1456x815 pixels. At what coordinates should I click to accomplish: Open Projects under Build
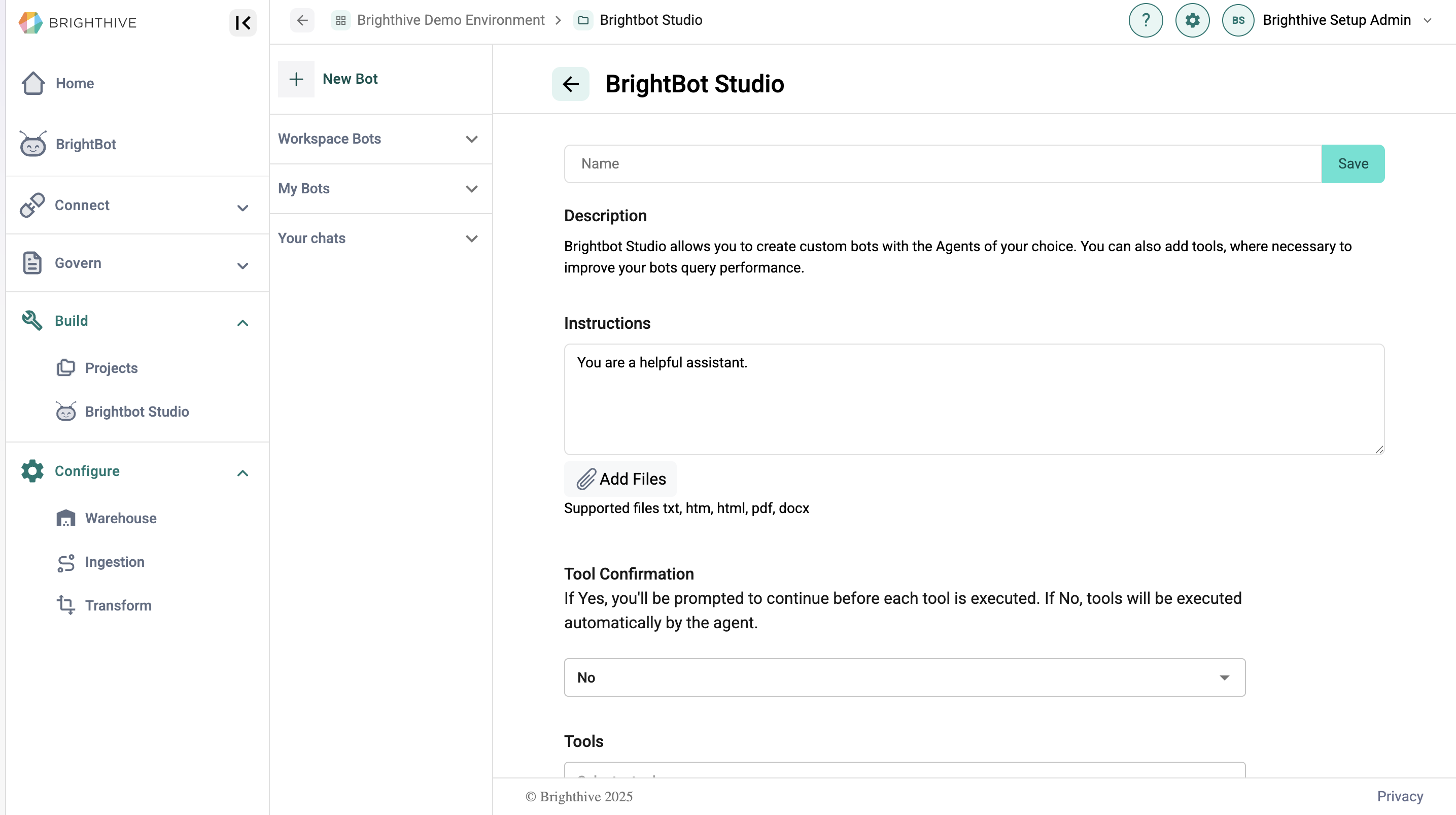111,367
